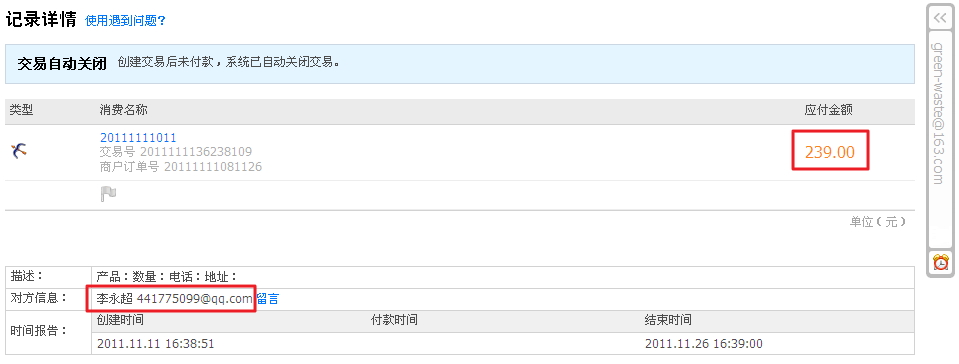Select the green-waste@163.com sidebar account label
Viewport: 959px width, 364px height.
[x=939, y=113]
